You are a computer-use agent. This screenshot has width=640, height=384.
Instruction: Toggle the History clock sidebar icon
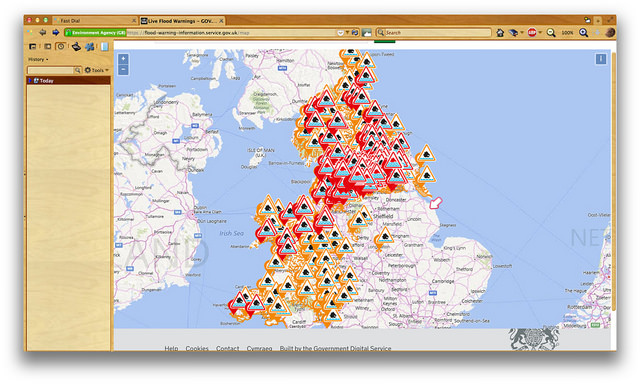tap(61, 47)
